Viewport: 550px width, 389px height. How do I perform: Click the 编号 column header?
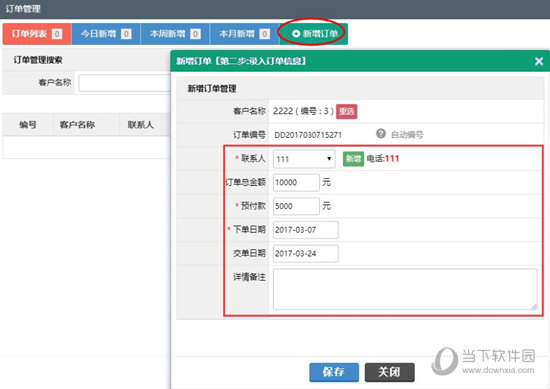click(28, 125)
